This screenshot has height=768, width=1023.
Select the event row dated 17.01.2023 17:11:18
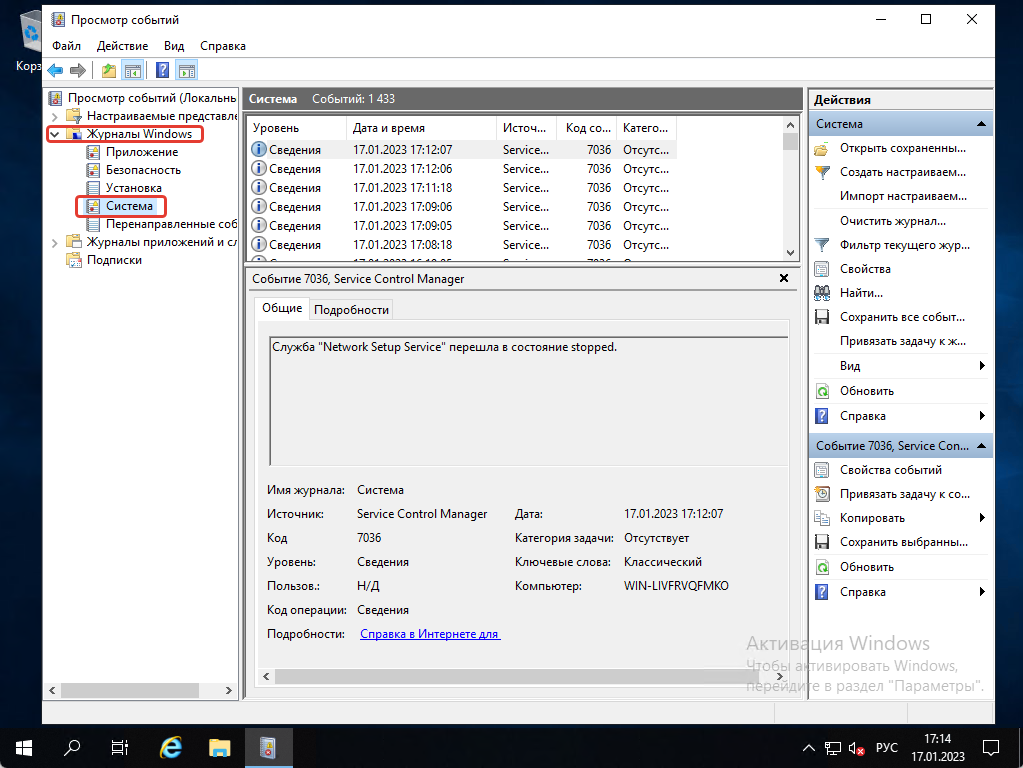coord(463,188)
